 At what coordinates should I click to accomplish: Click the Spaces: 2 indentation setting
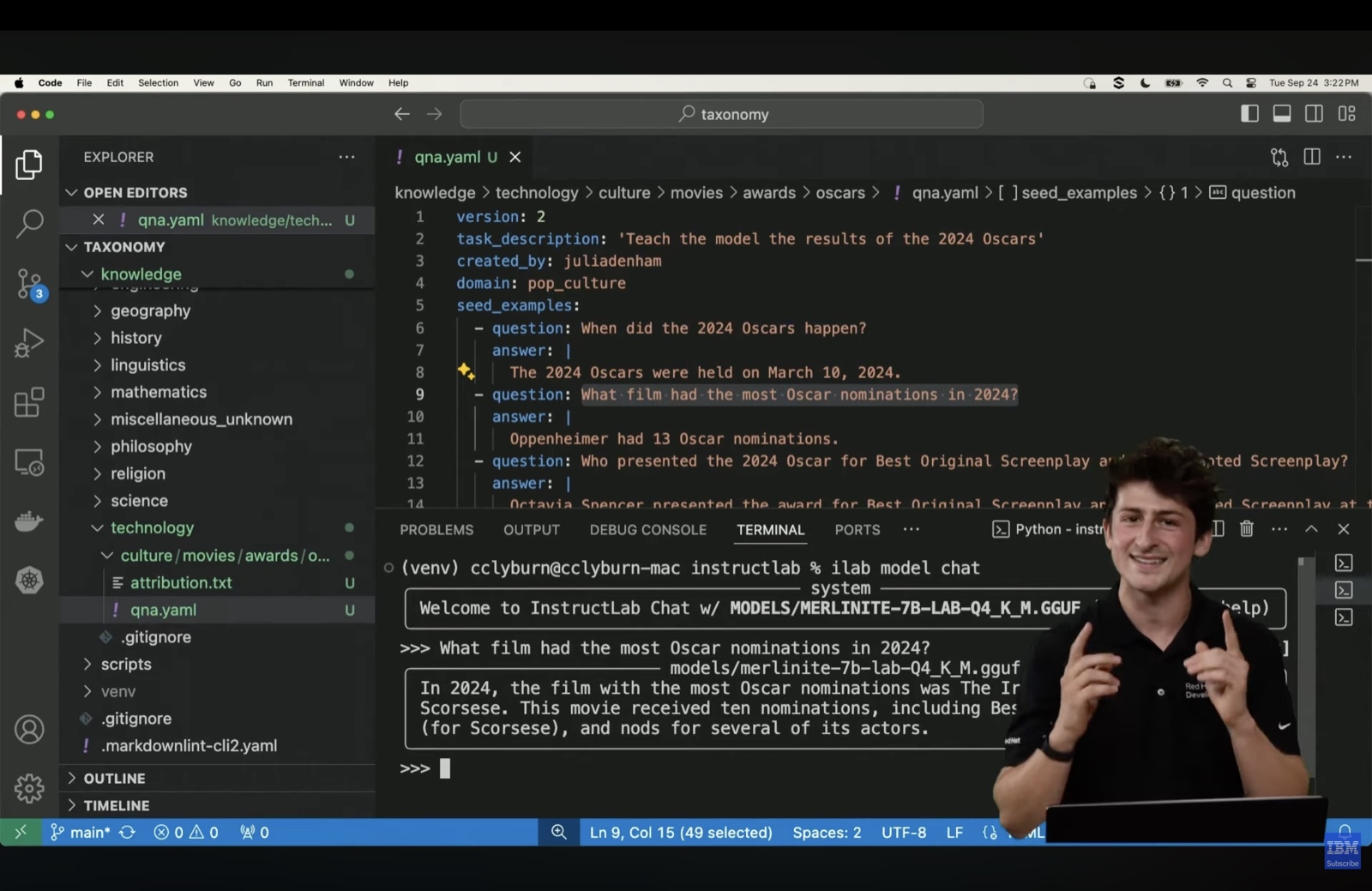click(827, 832)
